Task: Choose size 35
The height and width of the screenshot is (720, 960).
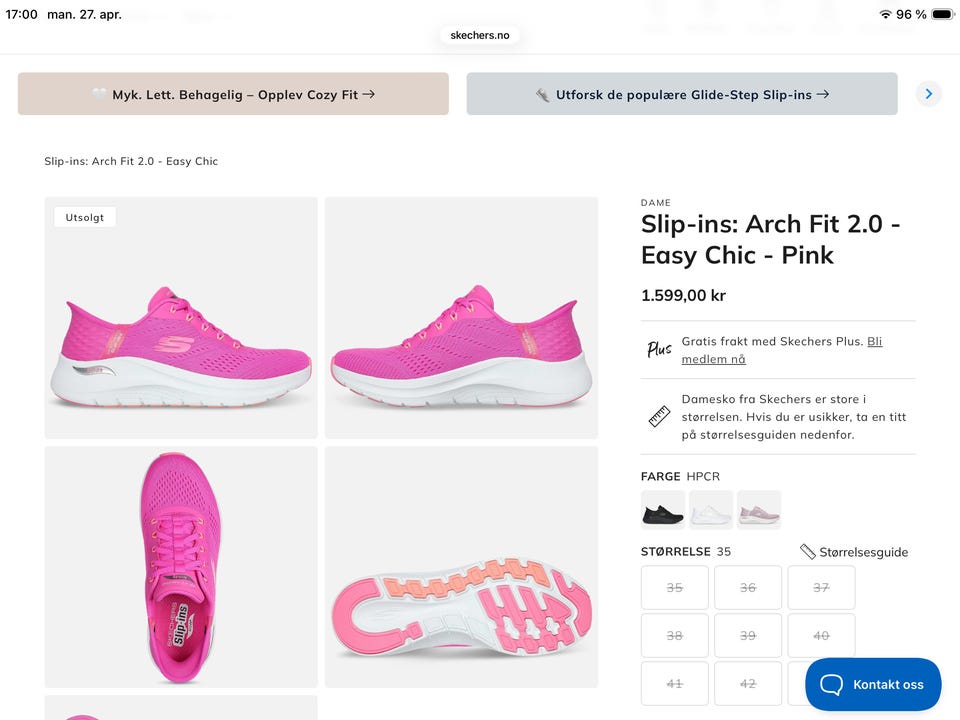Action: click(x=675, y=588)
